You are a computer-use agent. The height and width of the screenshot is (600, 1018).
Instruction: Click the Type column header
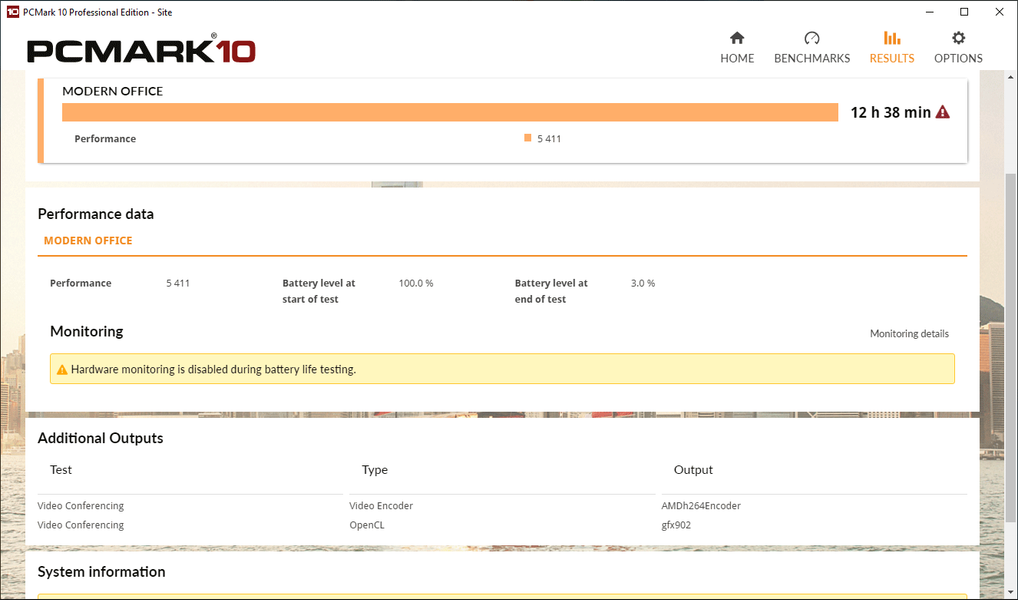coord(375,469)
